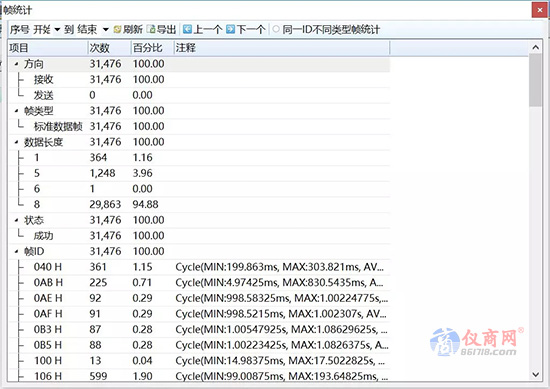Collapse the 帧ID tree node
Screen dimensions: 550x389
[x=16, y=251]
